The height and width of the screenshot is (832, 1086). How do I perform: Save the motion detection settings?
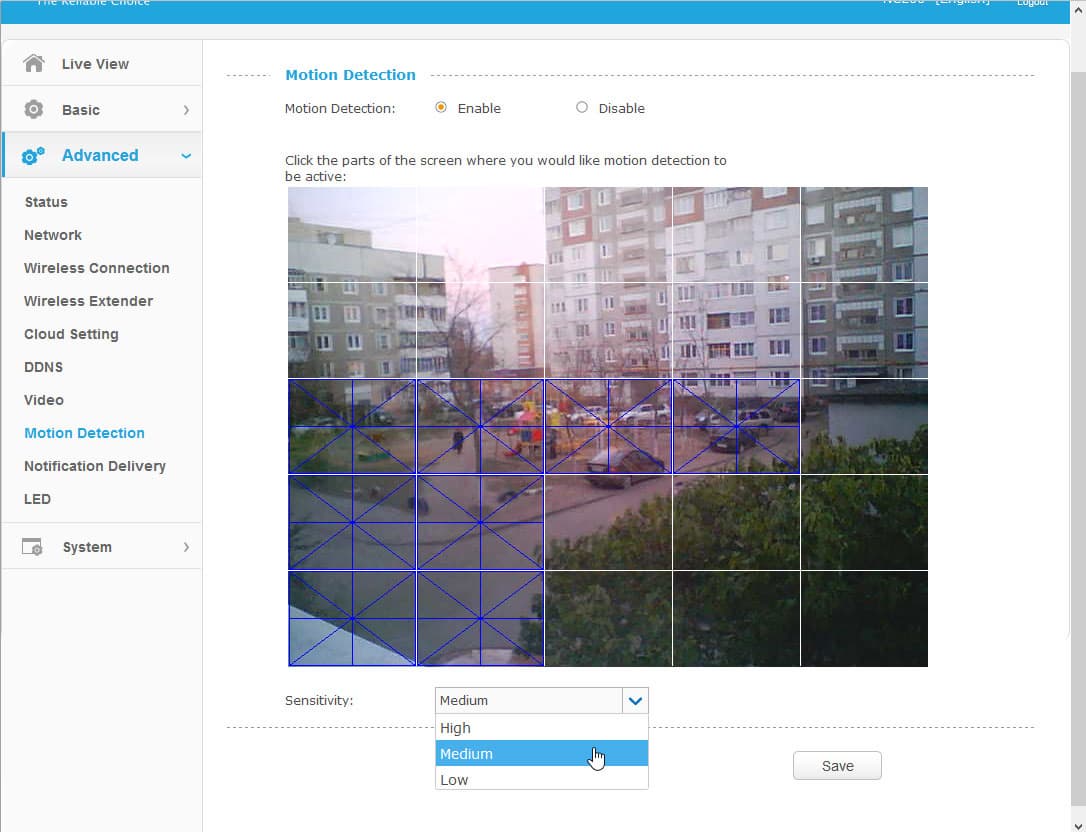click(x=837, y=765)
